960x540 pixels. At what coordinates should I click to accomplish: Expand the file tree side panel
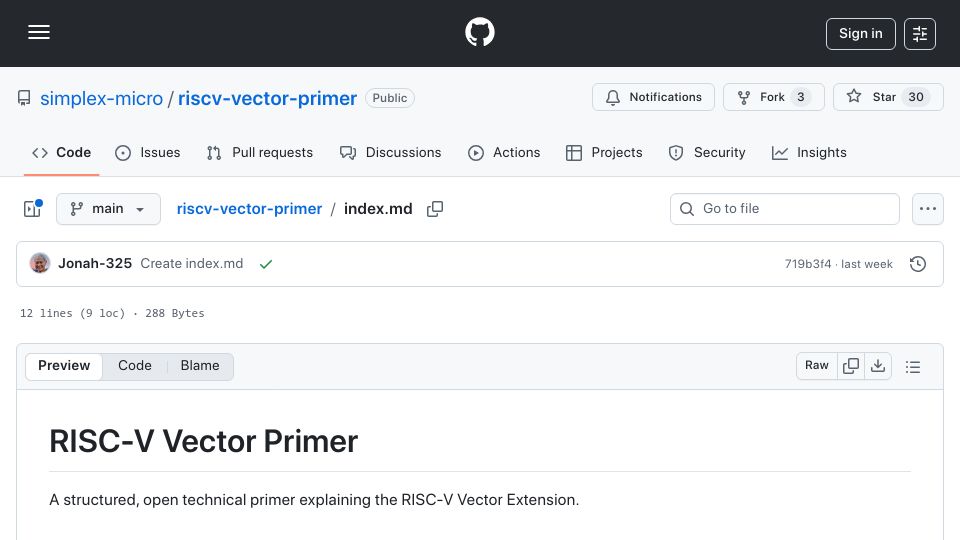(x=32, y=209)
